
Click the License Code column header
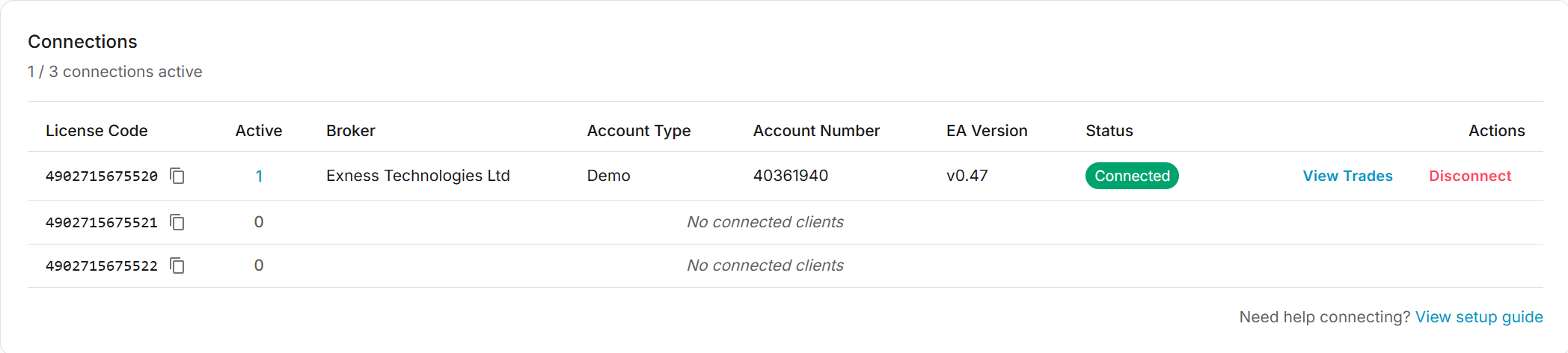(97, 131)
